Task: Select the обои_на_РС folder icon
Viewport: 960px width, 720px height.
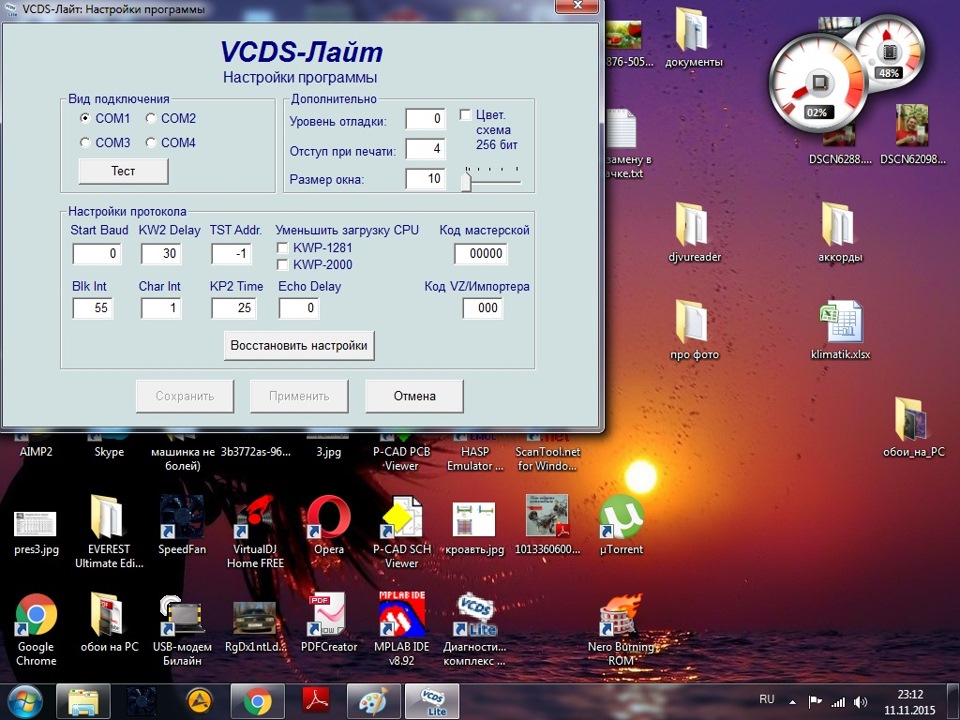Action: click(x=913, y=428)
